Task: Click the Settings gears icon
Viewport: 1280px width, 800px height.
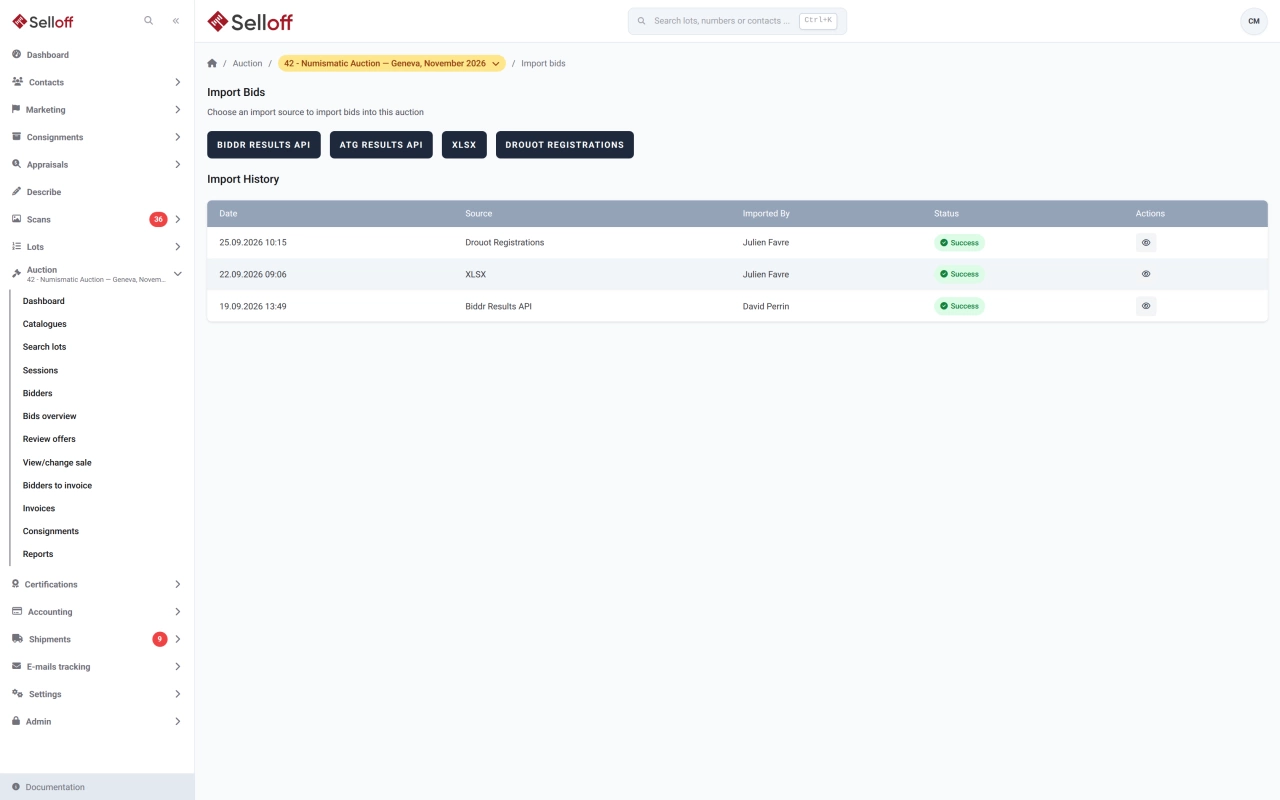Action: click(x=17, y=694)
